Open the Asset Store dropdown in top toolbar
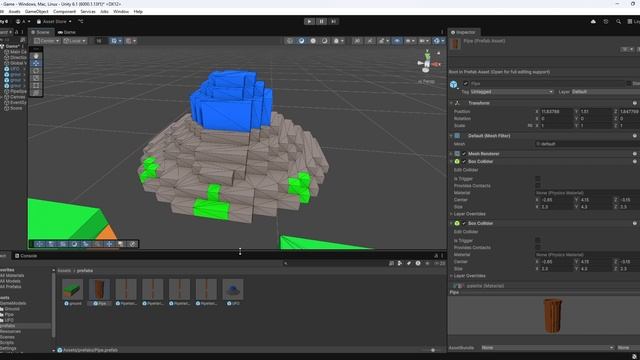This screenshot has height=360, width=640. [54, 21]
